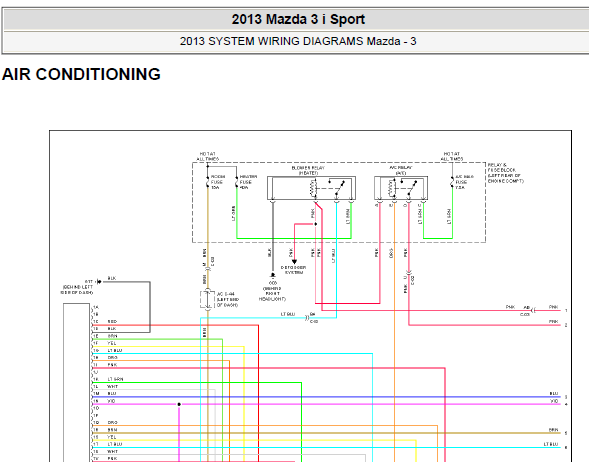Click the BRN wire label at pin 1R
Viewport: 589px width, 462px height.
coord(112,430)
